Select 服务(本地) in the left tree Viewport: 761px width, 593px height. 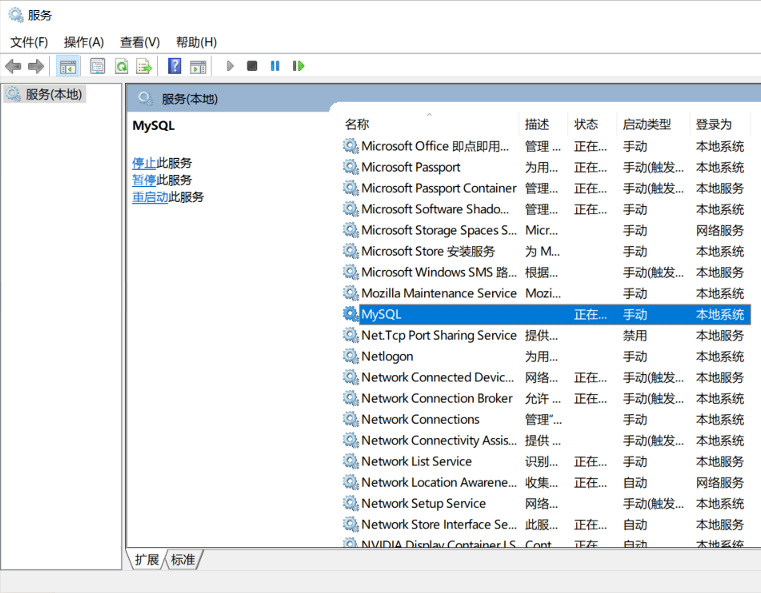coord(45,94)
